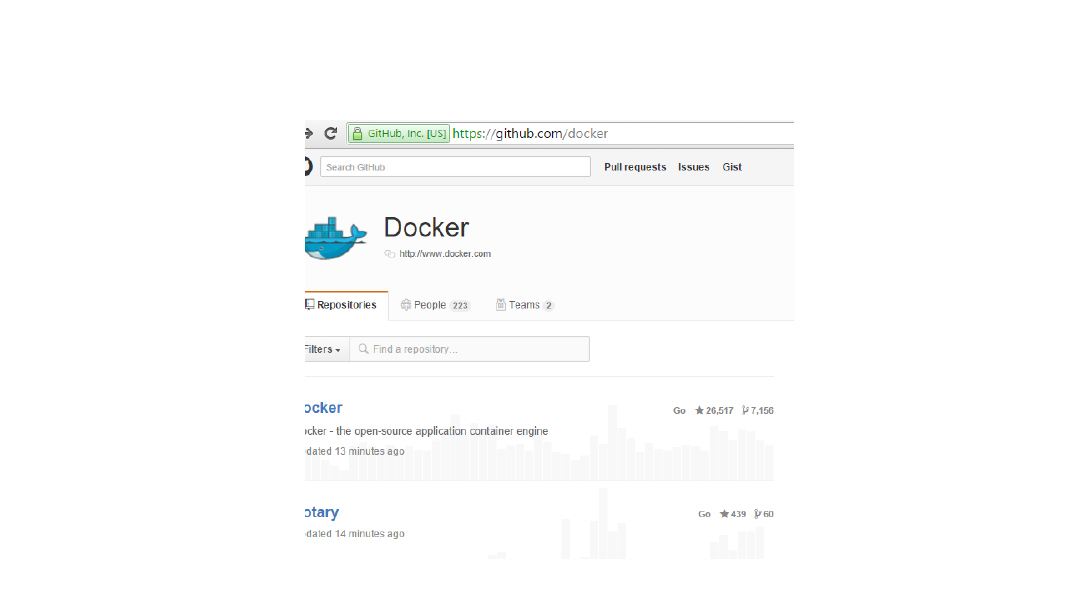Image resolution: width=1068 pixels, height=600 pixels.
Task: Click the Go language label of docker repo
Action: click(679, 411)
